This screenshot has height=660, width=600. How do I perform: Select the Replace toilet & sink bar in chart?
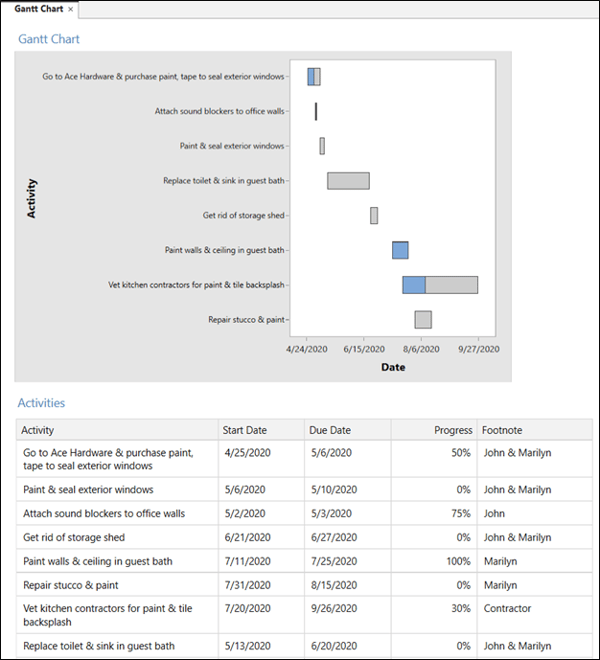tap(348, 181)
